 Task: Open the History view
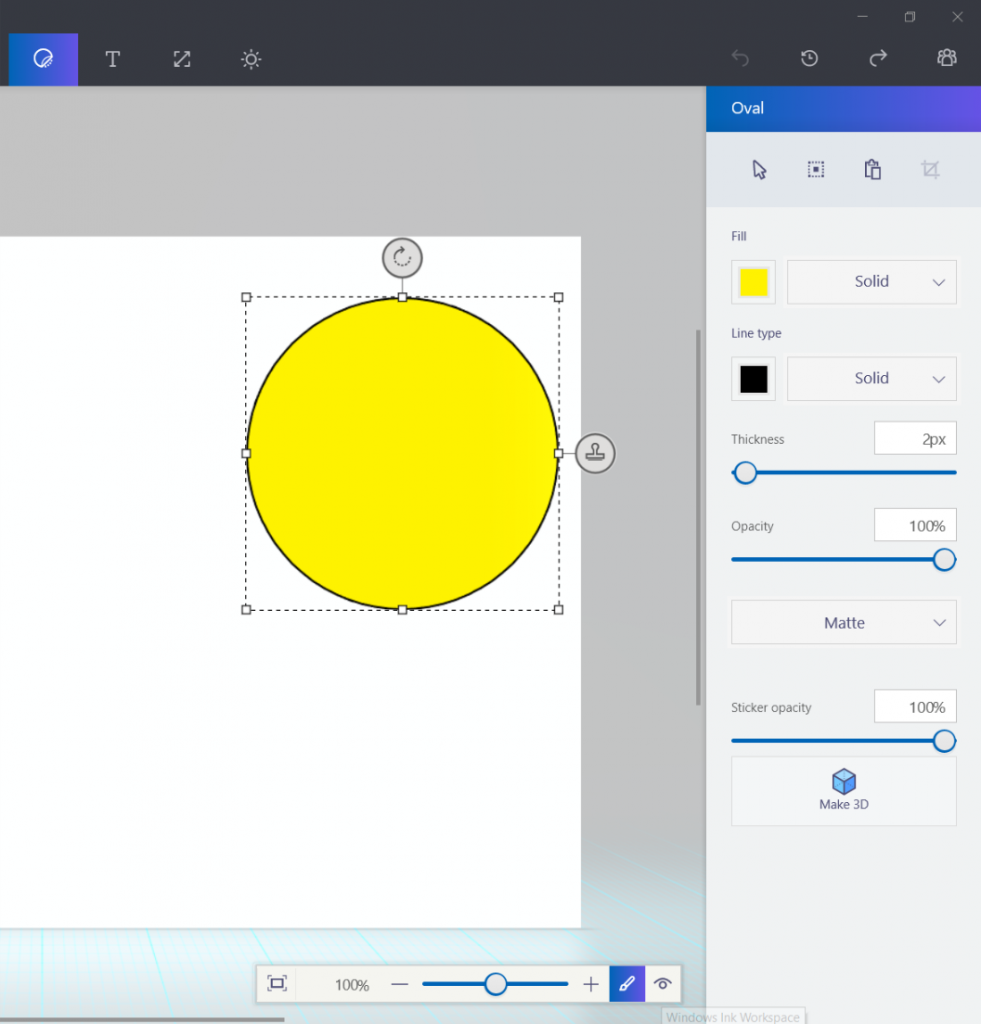[808, 58]
